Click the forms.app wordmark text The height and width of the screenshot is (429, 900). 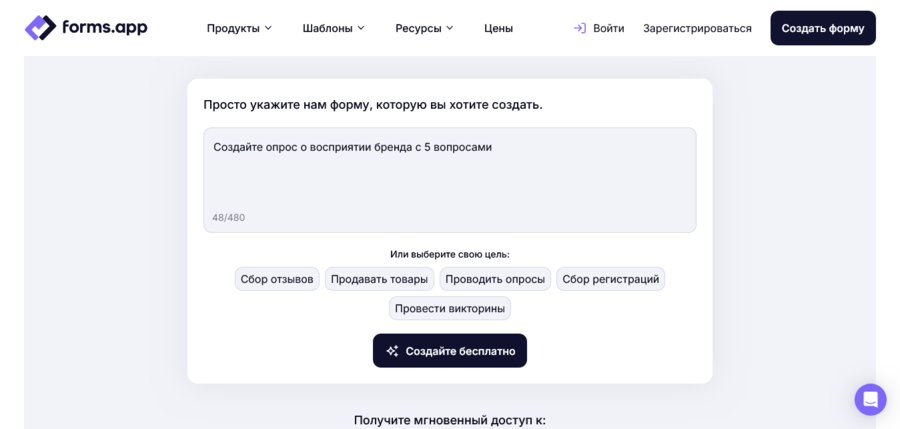104,27
